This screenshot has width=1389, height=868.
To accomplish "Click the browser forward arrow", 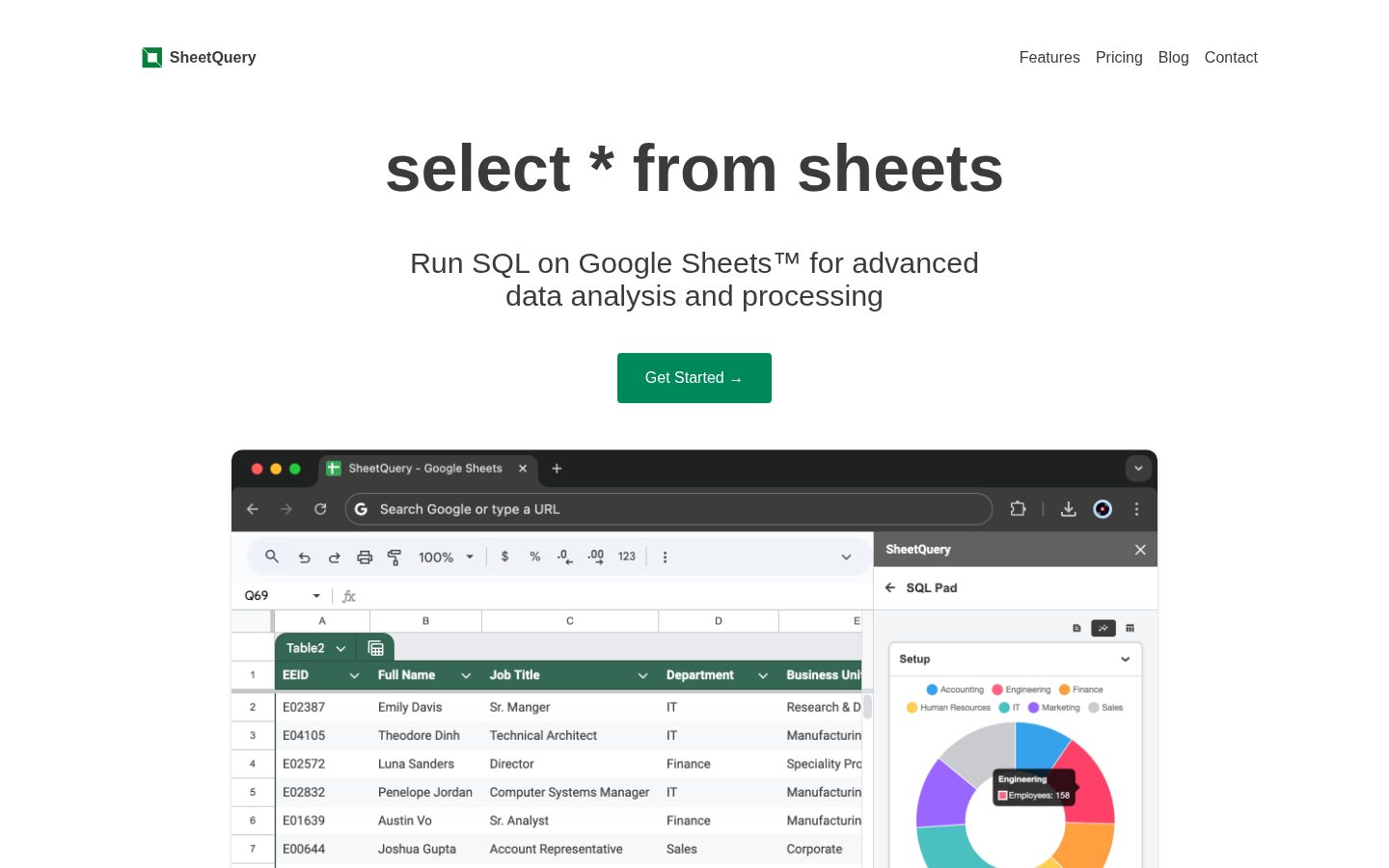I will point(286,509).
